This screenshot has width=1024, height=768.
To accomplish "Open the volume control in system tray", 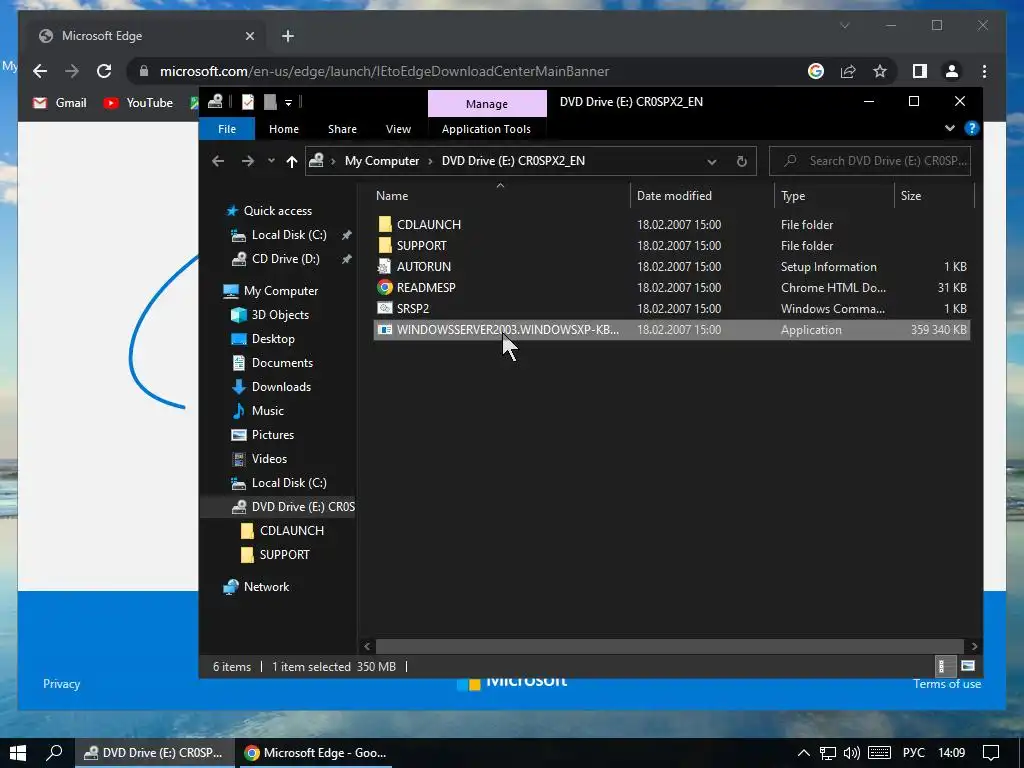I will pyautogui.click(x=852, y=753).
